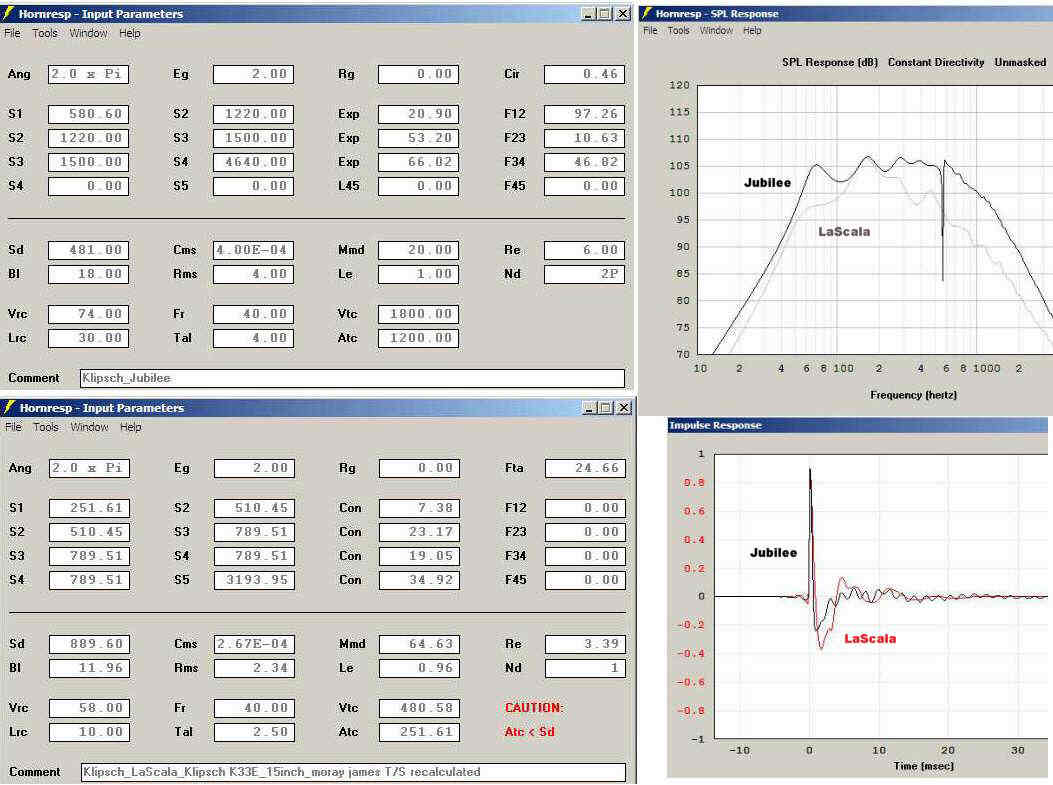Click the Bl field showing 11.96
This screenshot has height=785, width=1053.
(89, 669)
